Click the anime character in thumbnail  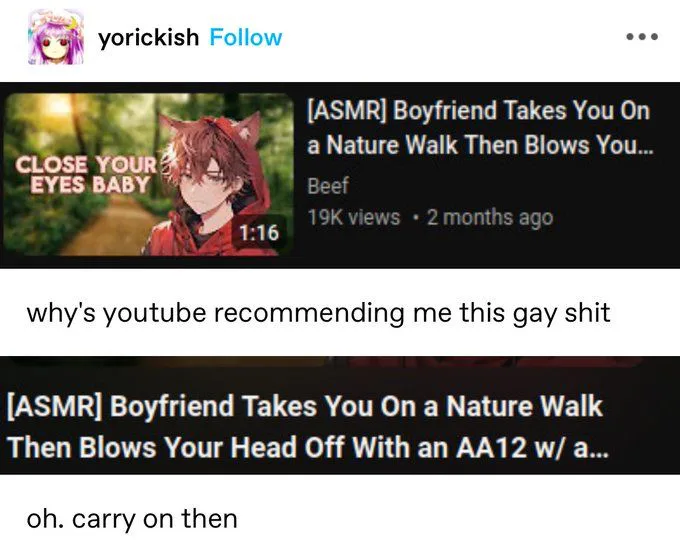click(x=212, y=184)
